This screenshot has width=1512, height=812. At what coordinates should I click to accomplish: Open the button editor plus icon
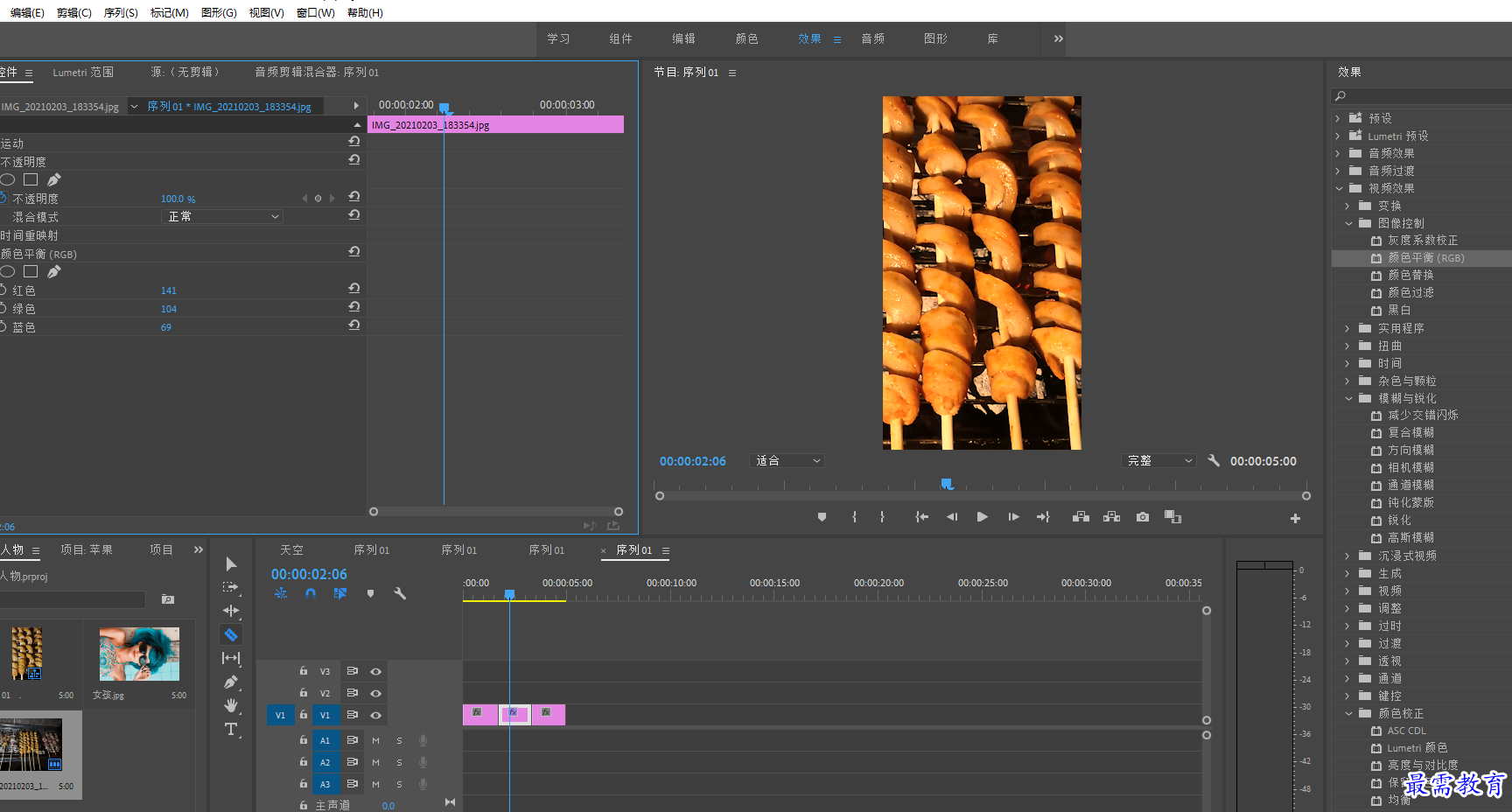tap(1295, 518)
